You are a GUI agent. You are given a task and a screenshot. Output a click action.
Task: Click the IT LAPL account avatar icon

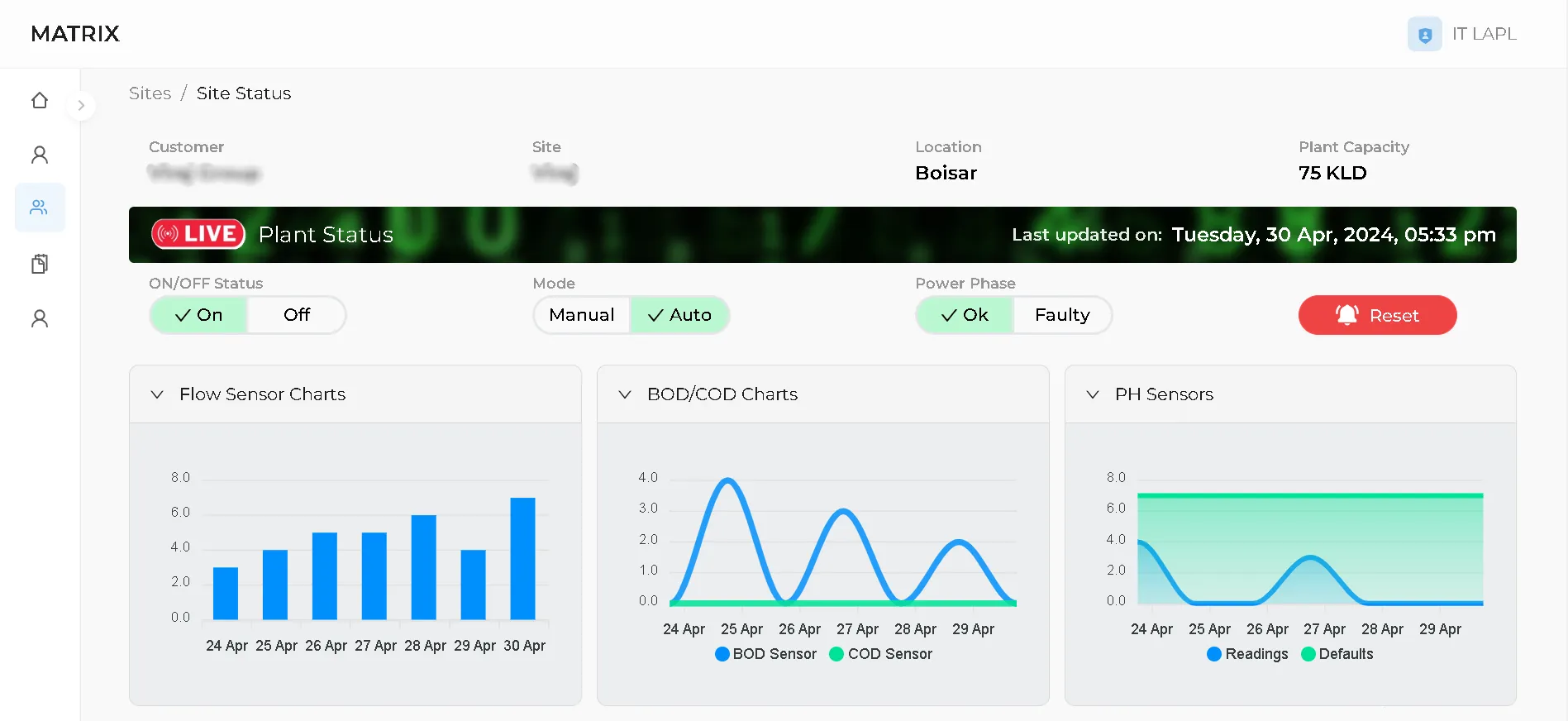pos(1425,34)
